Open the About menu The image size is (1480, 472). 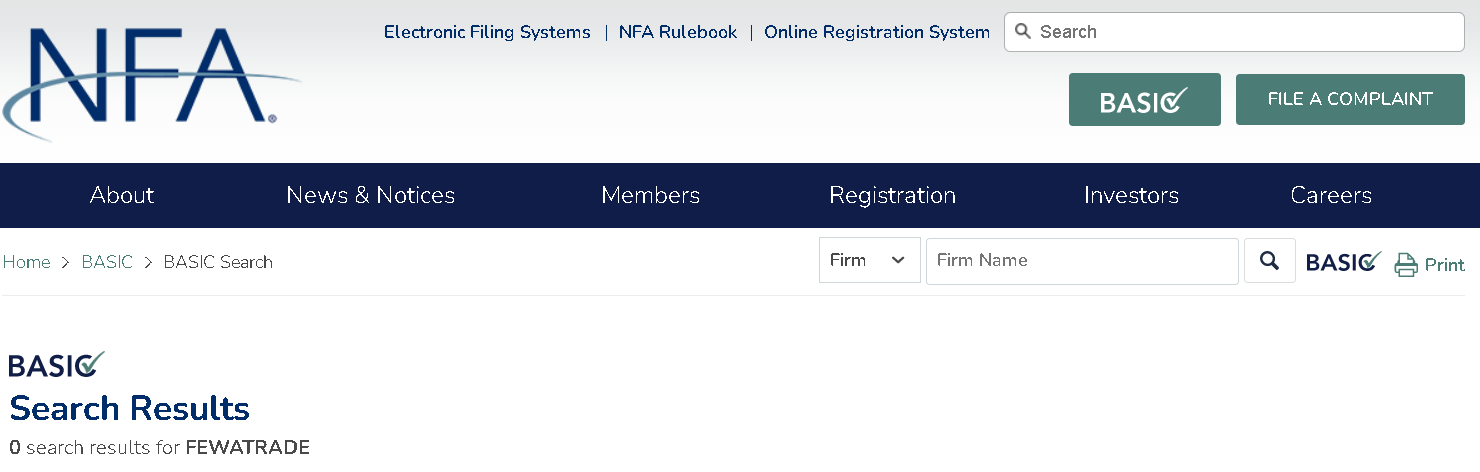coord(122,195)
